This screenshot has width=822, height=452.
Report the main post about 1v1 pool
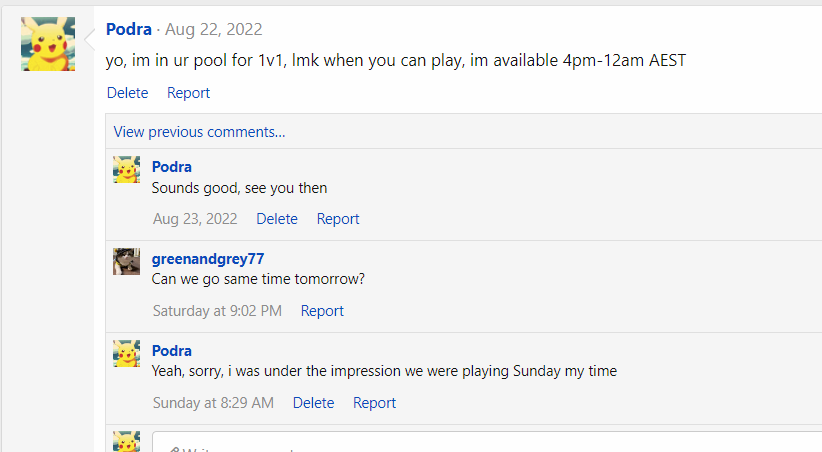click(188, 93)
